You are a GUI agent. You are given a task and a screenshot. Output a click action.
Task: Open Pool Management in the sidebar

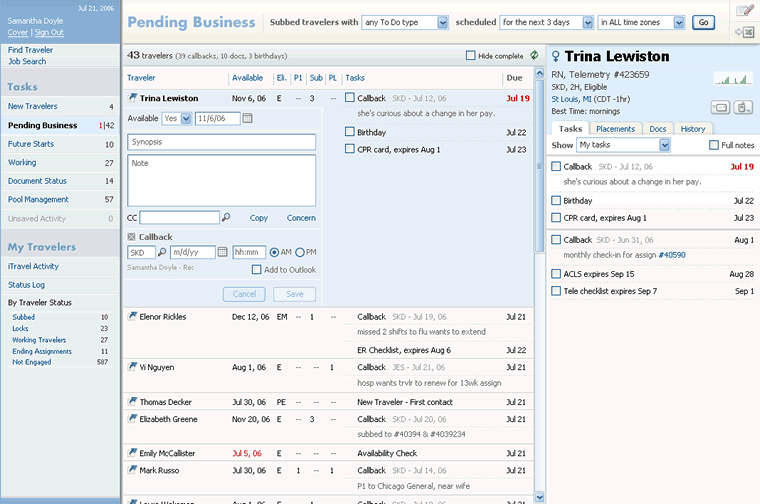tap(60, 199)
